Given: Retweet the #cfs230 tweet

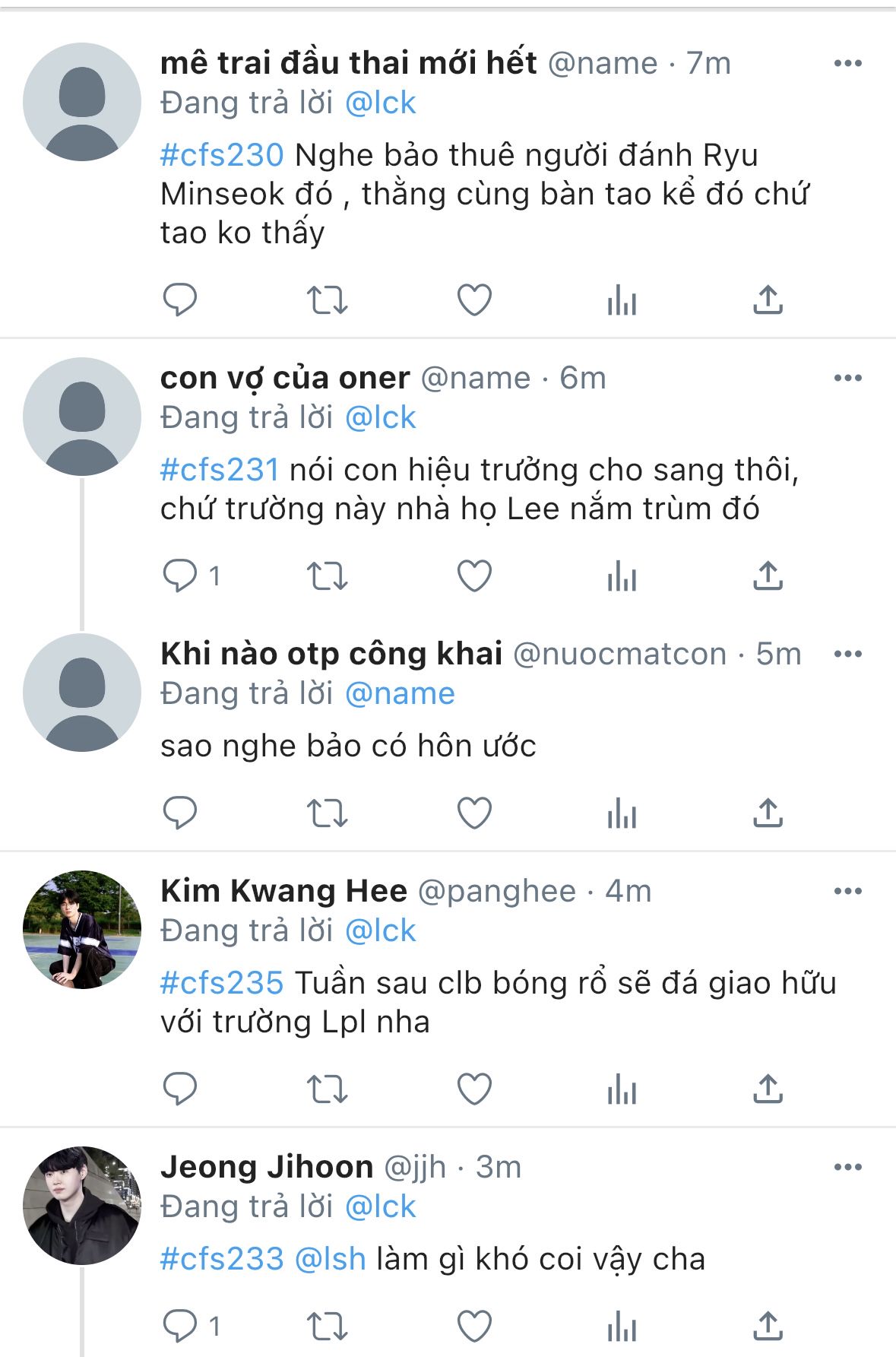Looking at the screenshot, I should coord(327,300).
